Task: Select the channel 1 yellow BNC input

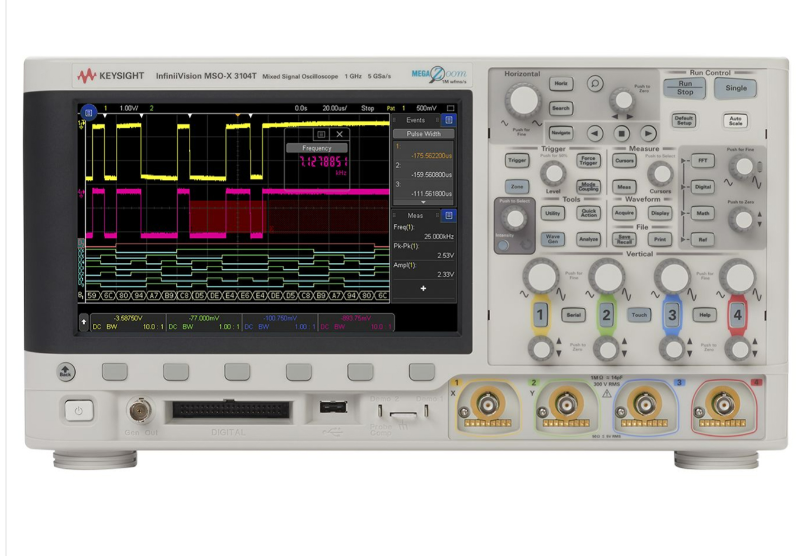Action: [488, 404]
